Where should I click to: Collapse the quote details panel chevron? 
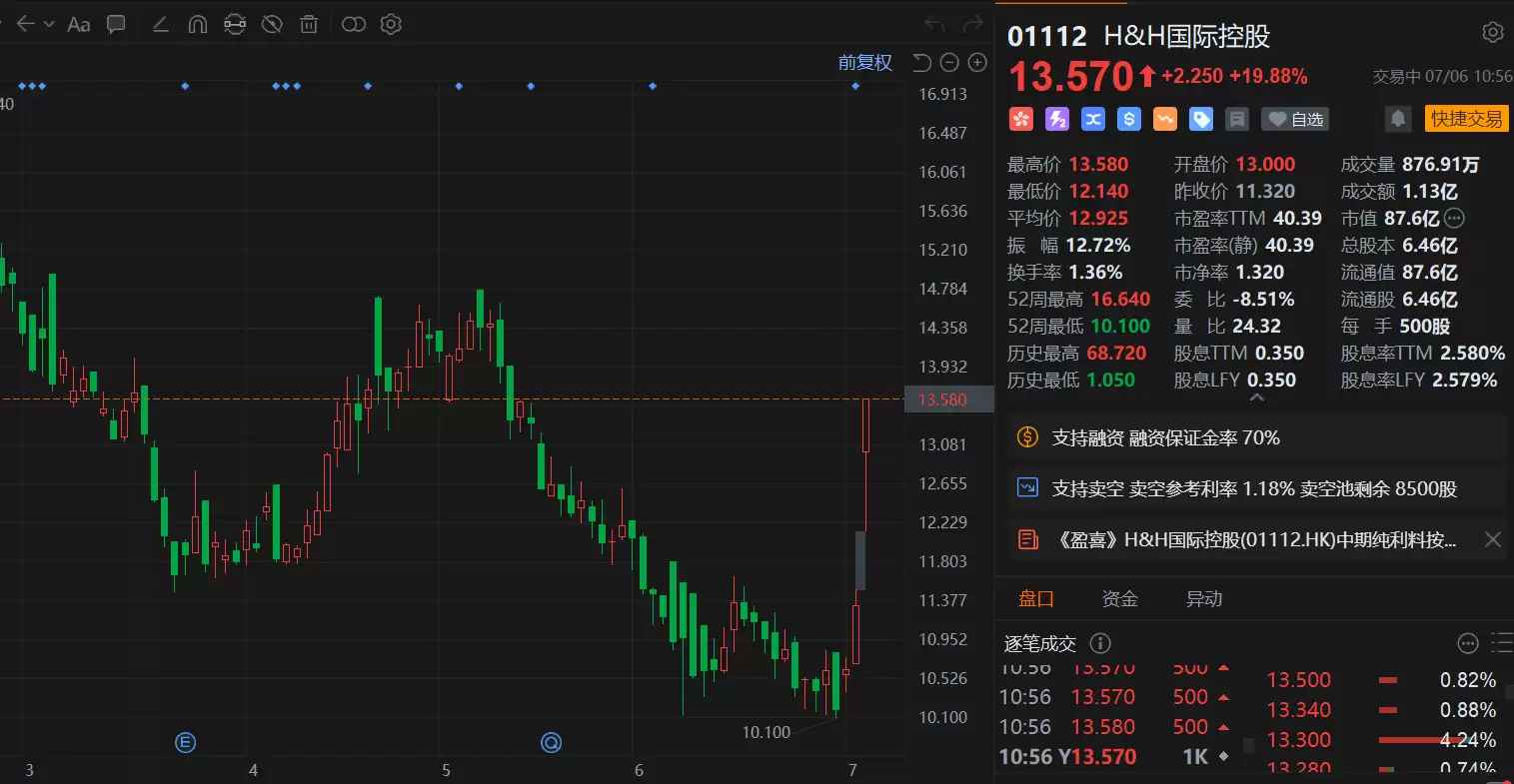pyautogui.click(x=1257, y=397)
